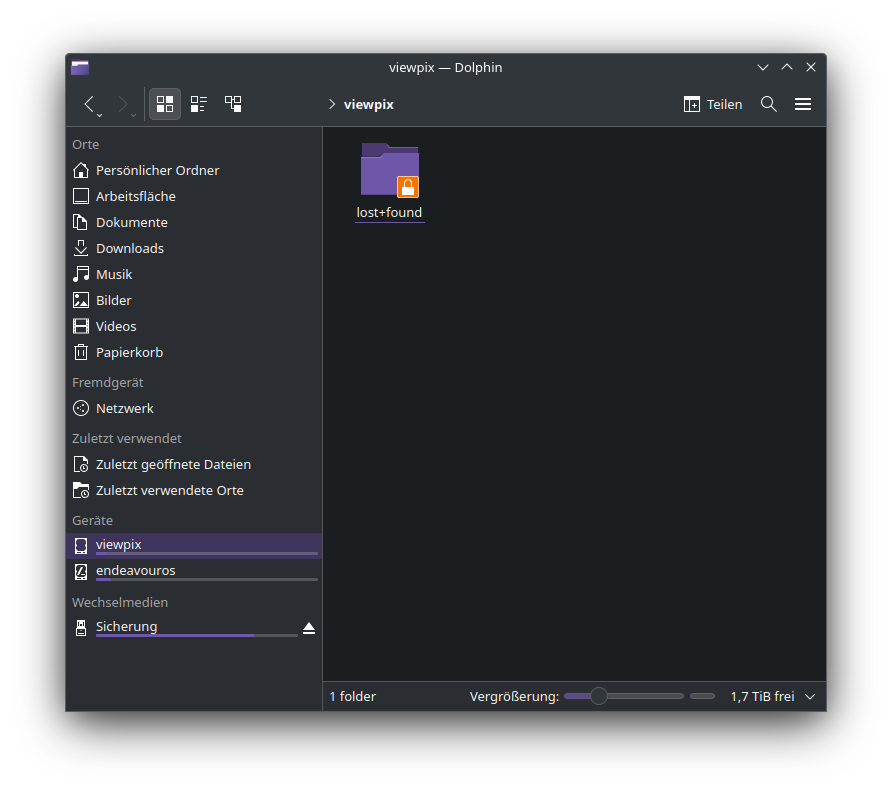Click the drive icon beside endeavouros
The height and width of the screenshot is (790, 893).
(x=81, y=571)
